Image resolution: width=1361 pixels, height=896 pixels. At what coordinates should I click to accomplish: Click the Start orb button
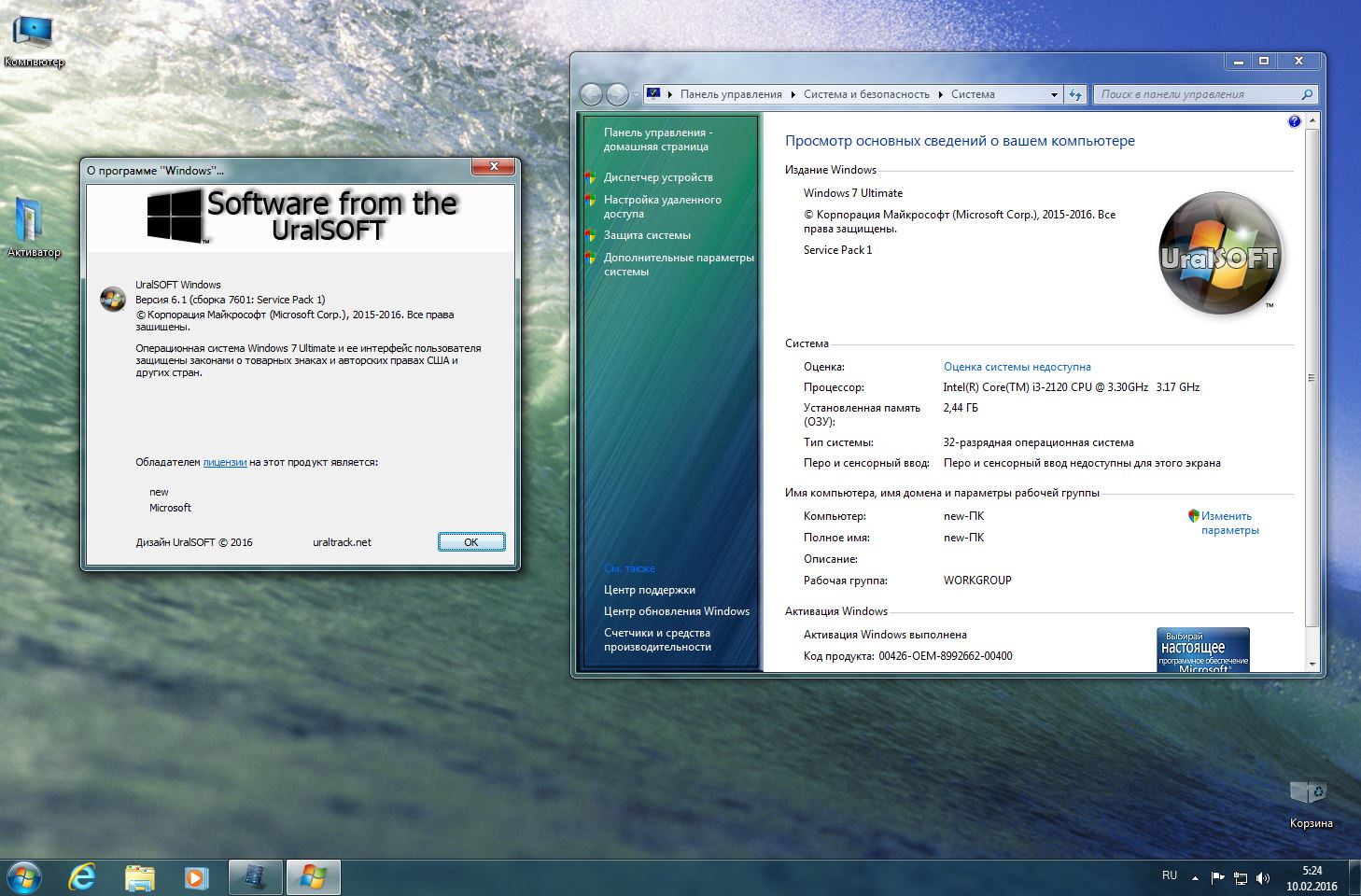(23, 878)
